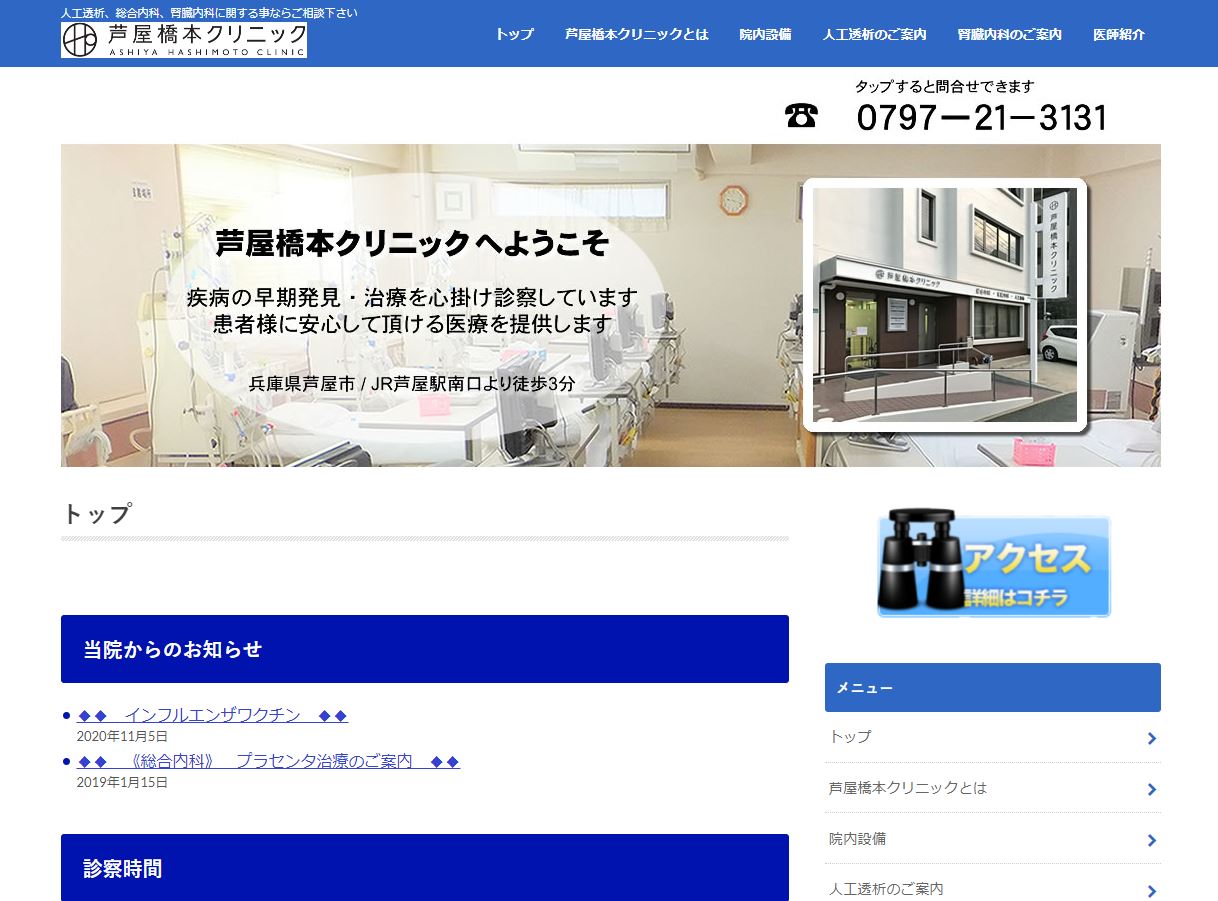
Task: Expand the 人工透析のご案内 sidebar chevron
Action: tap(1151, 888)
